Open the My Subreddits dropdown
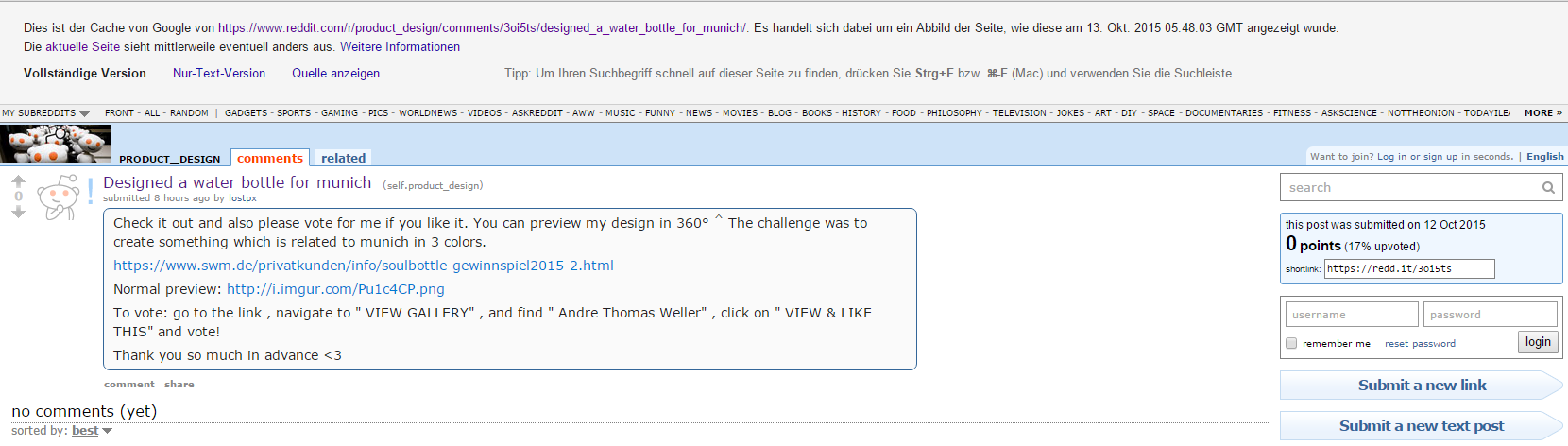Viewport: 1568px width, 446px height. [45, 113]
